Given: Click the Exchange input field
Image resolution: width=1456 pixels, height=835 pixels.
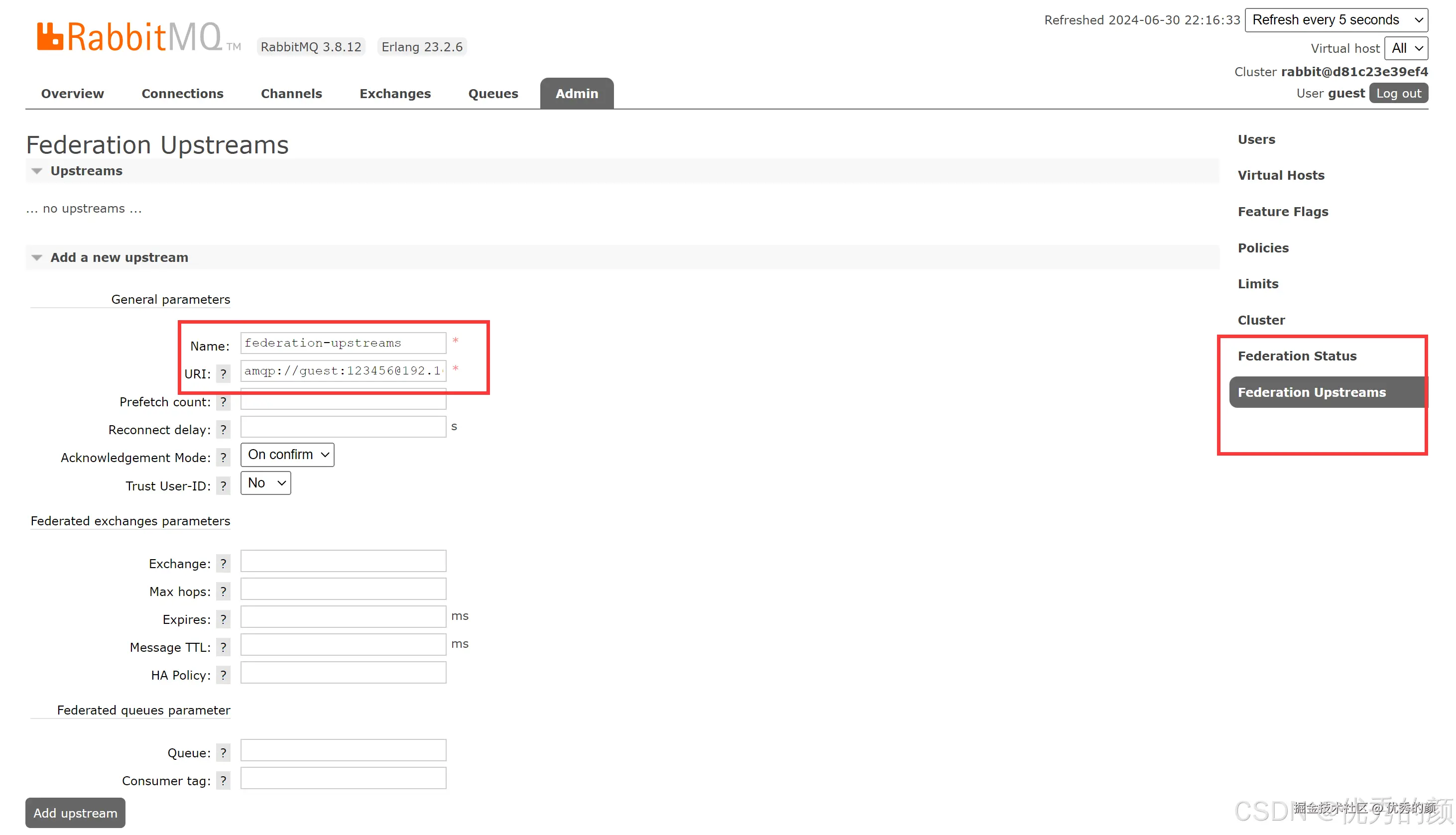Looking at the screenshot, I should 343,561.
